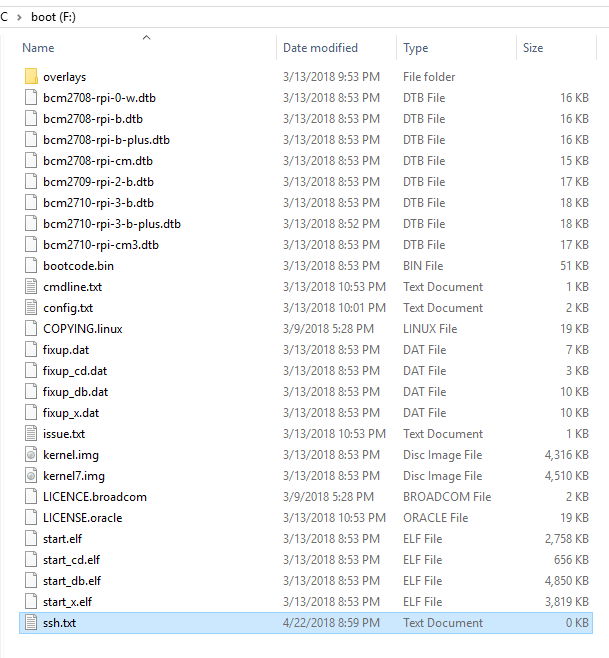Select the file name COPYING.linux

[82, 329]
